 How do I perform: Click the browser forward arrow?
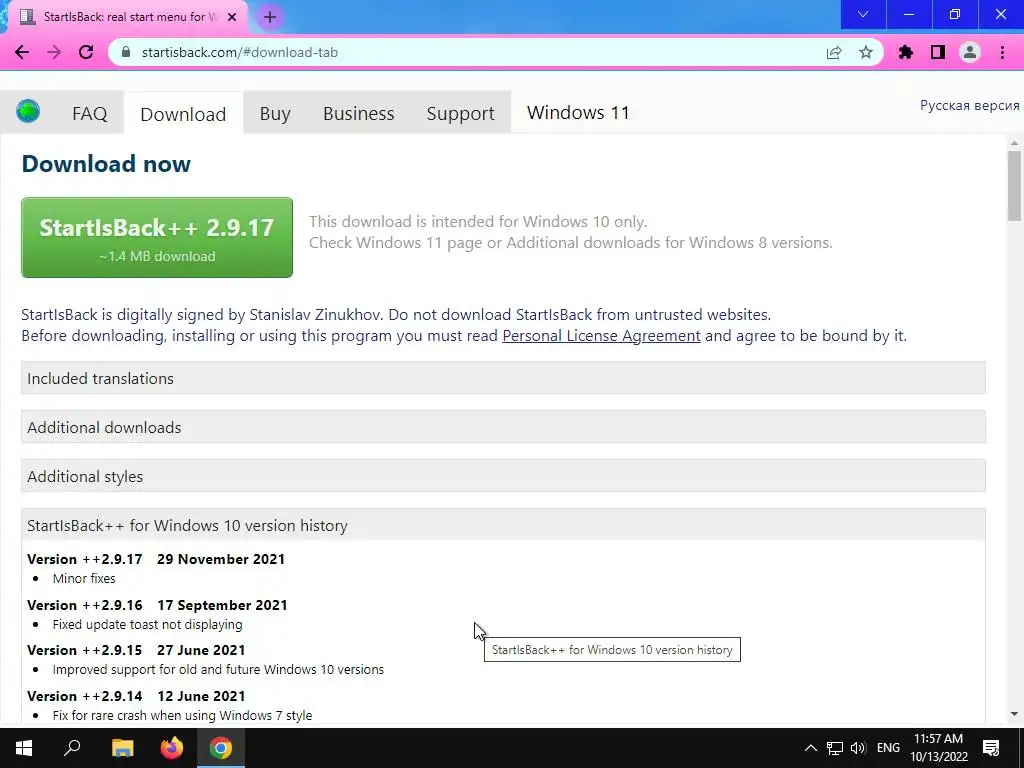54,52
